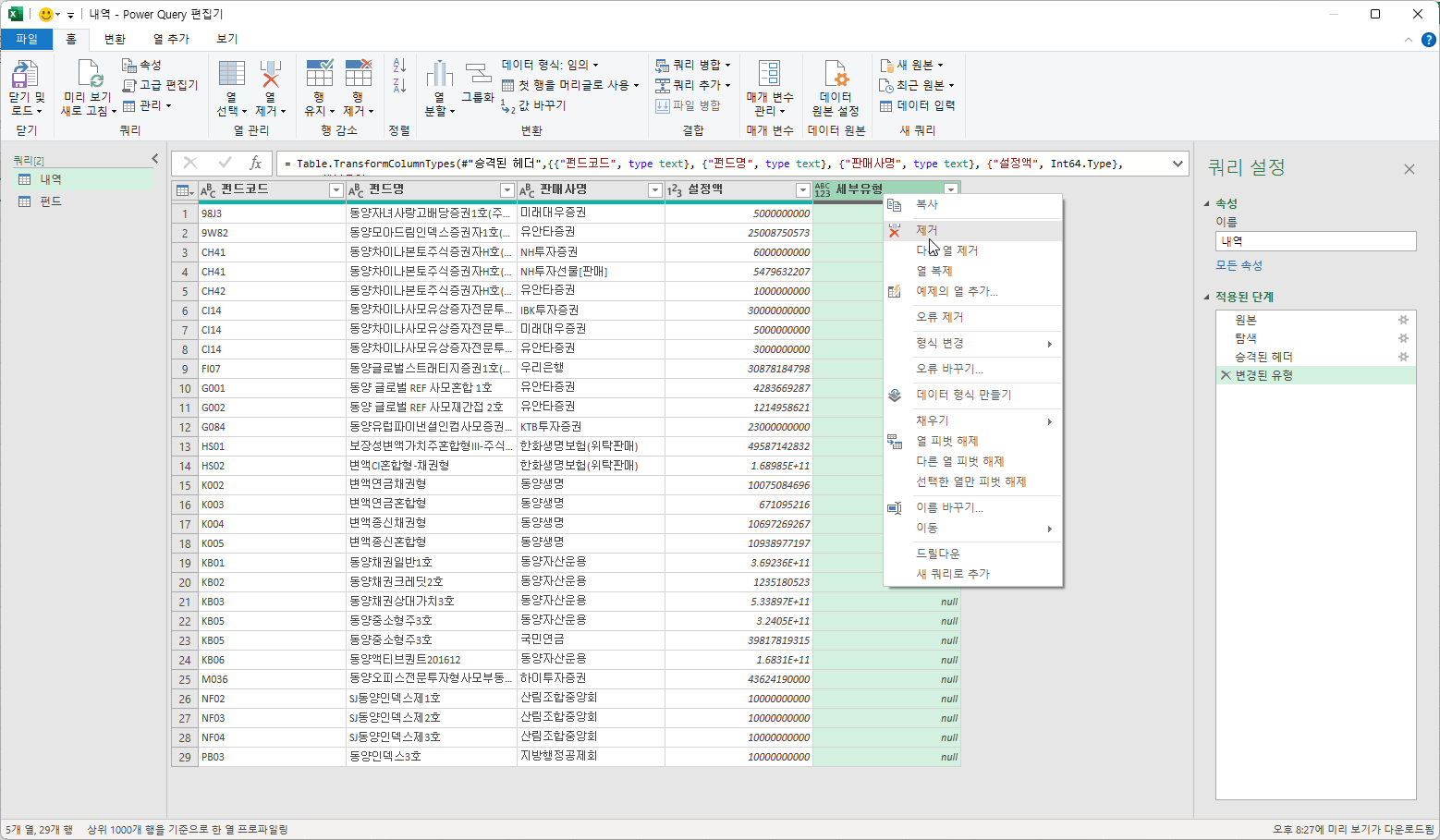Click the 열 제거 ribbon icon
1440x840 pixels.
[271, 74]
